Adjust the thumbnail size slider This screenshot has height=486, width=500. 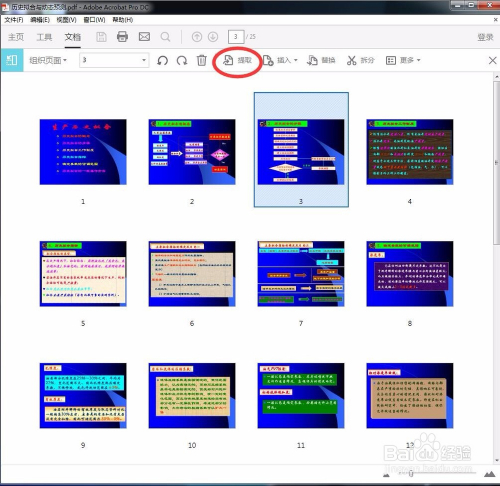pyautogui.click(x=411, y=473)
